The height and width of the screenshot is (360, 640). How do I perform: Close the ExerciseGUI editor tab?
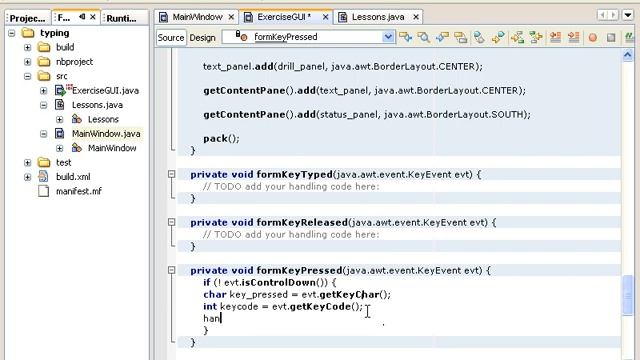pyautogui.click(x=325, y=17)
